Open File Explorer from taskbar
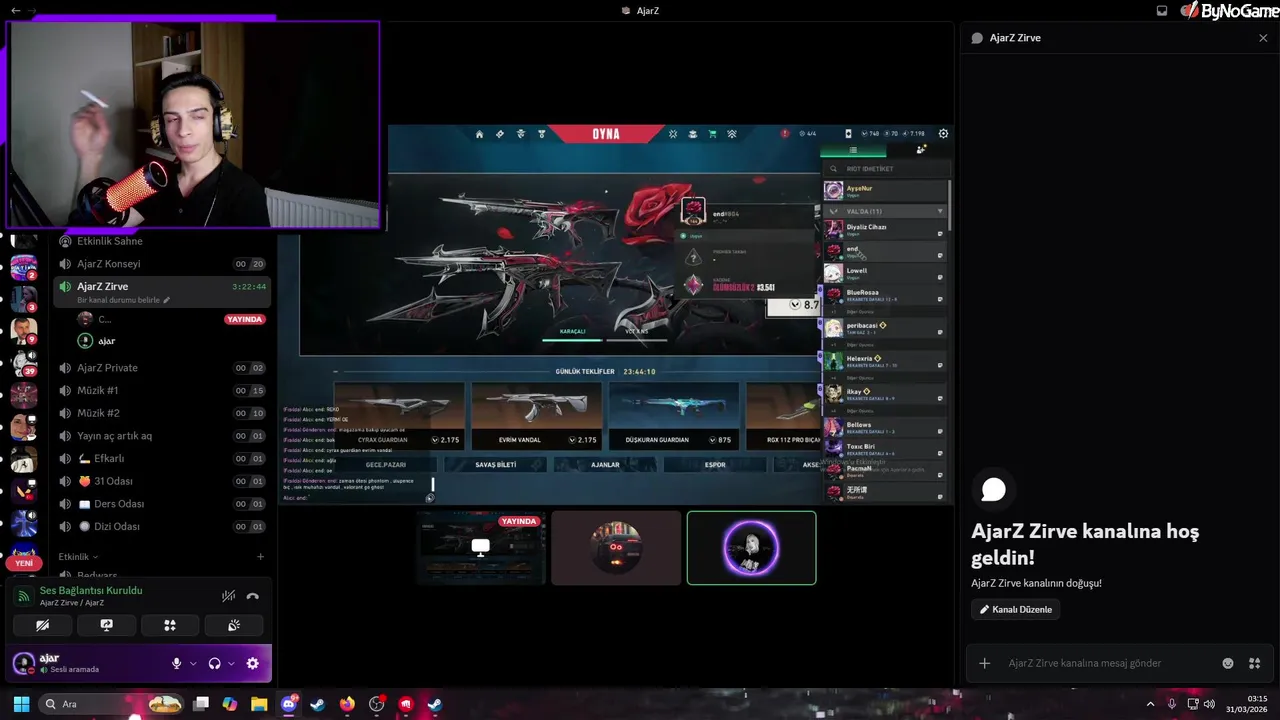Viewport: 1280px width, 720px height. [x=259, y=704]
